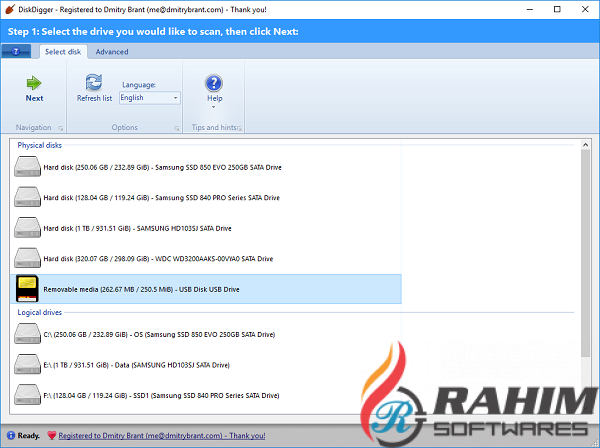This screenshot has height=448, width=600.
Task: Click the green Next arrow icon
Action: point(34,83)
